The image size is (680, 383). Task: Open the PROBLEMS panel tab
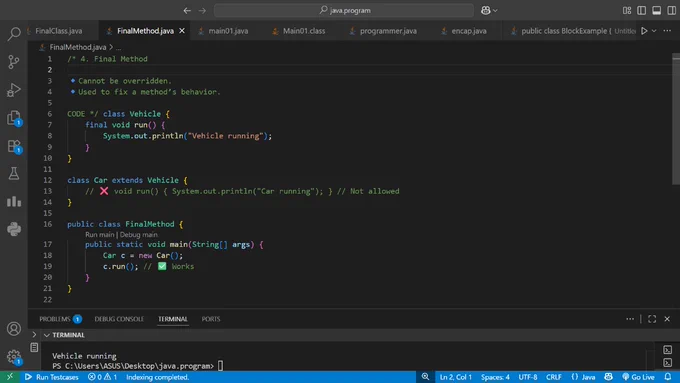(60, 319)
